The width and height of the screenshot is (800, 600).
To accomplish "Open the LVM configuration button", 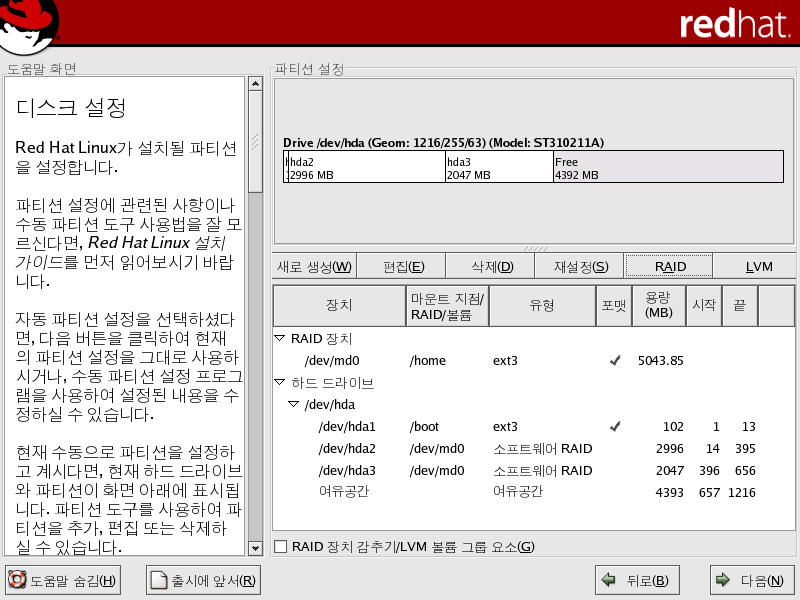I will (x=758, y=266).
